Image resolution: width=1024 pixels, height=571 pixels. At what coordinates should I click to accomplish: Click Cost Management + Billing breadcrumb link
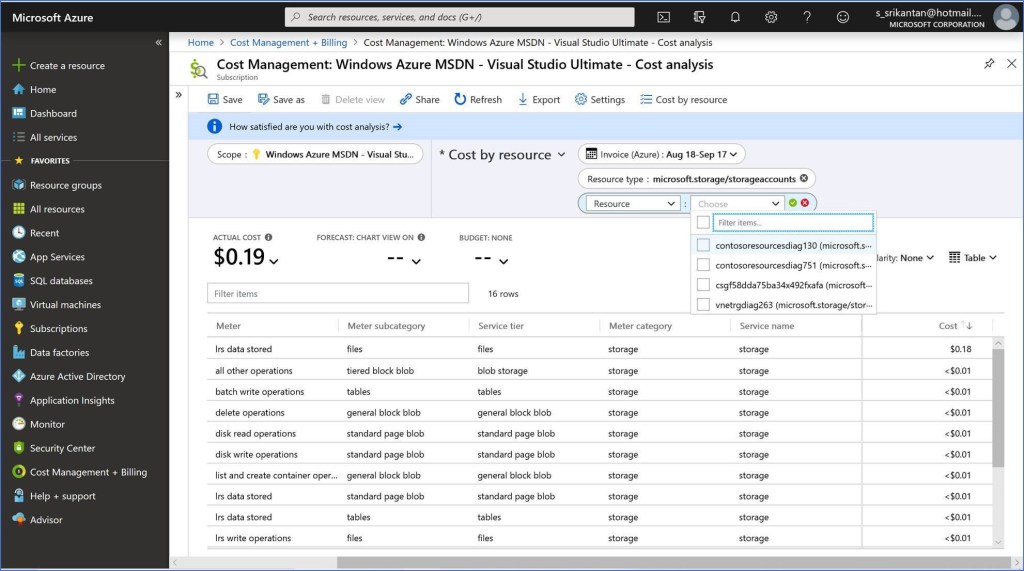(x=288, y=43)
